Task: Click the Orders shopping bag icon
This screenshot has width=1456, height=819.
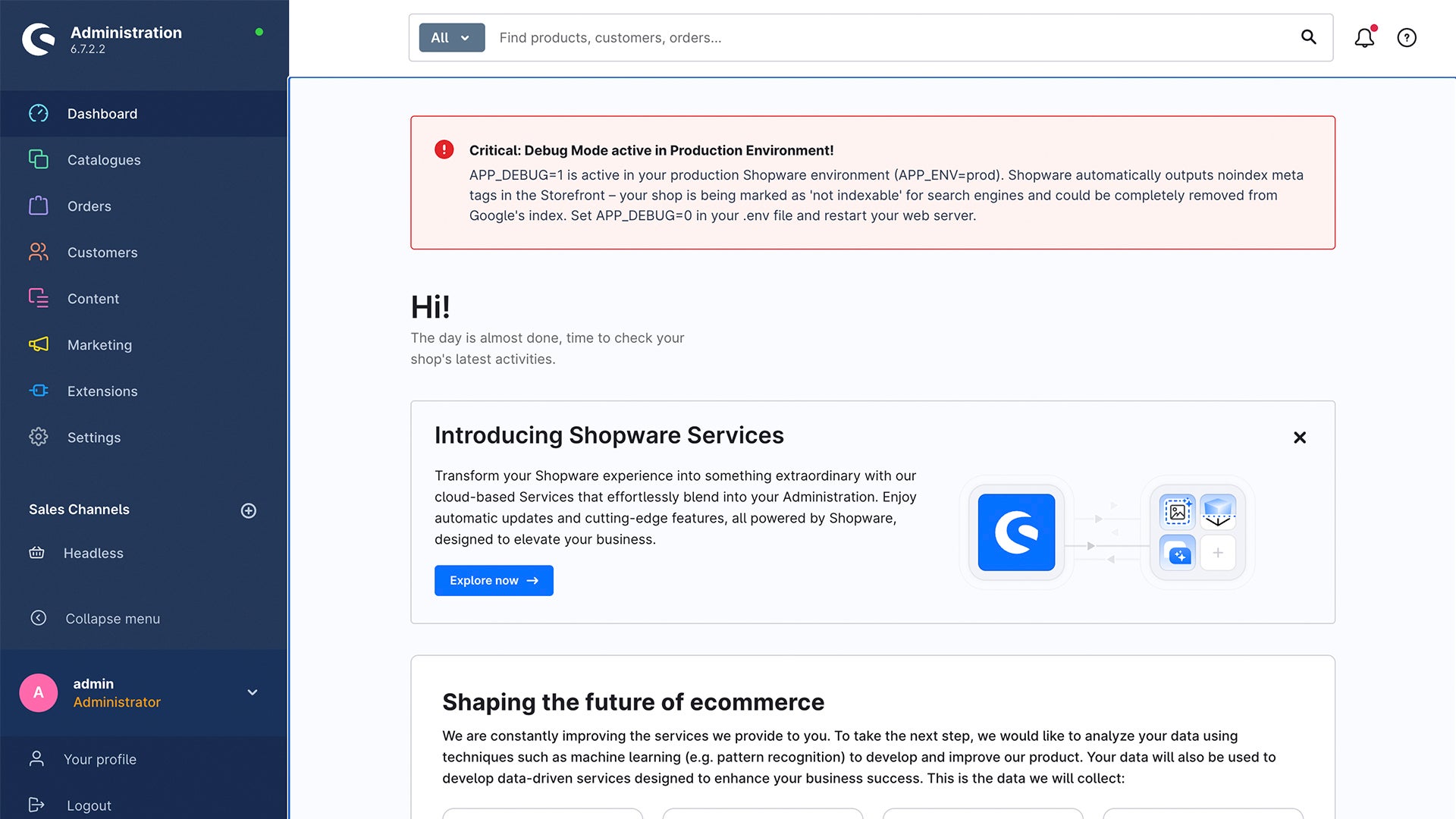Action: pyautogui.click(x=39, y=206)
